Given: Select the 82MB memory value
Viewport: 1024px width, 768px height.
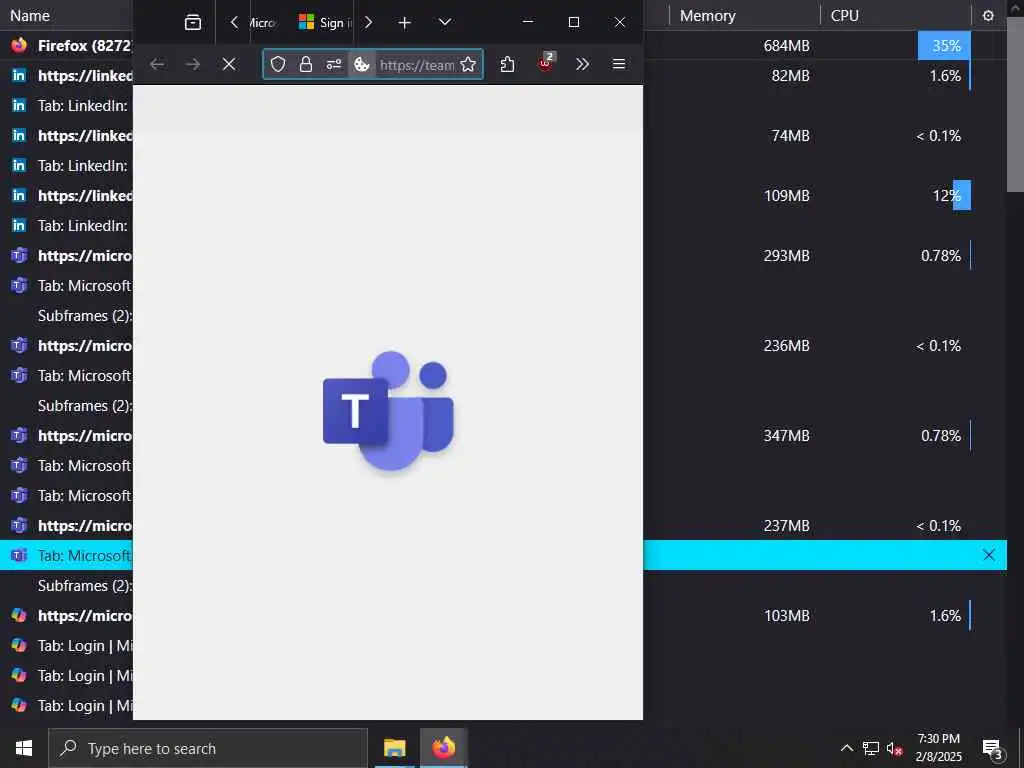Looking at the screenshot, I should 790,76.
